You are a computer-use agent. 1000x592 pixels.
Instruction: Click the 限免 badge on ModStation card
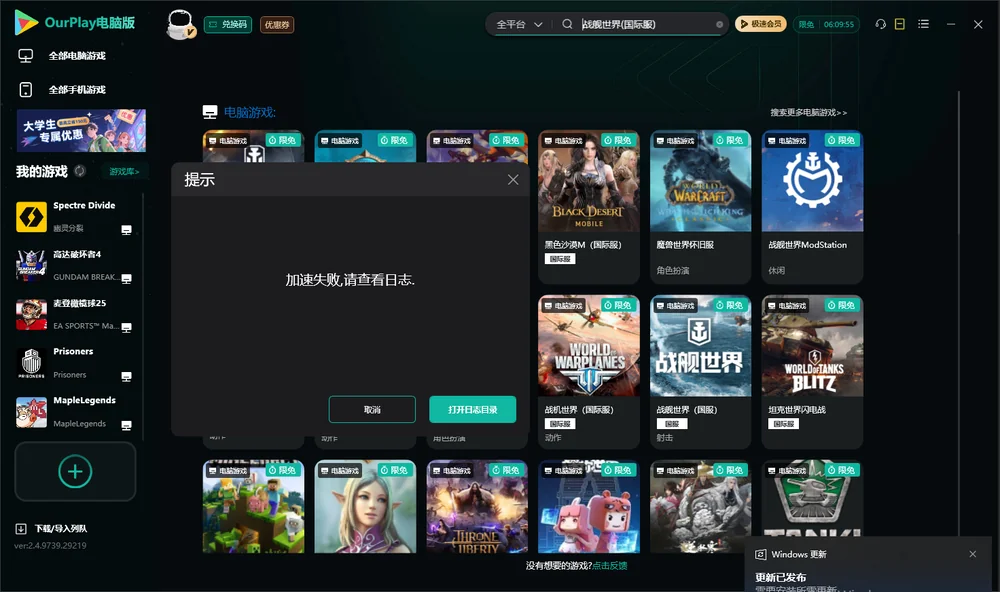[x=841, y=140]
